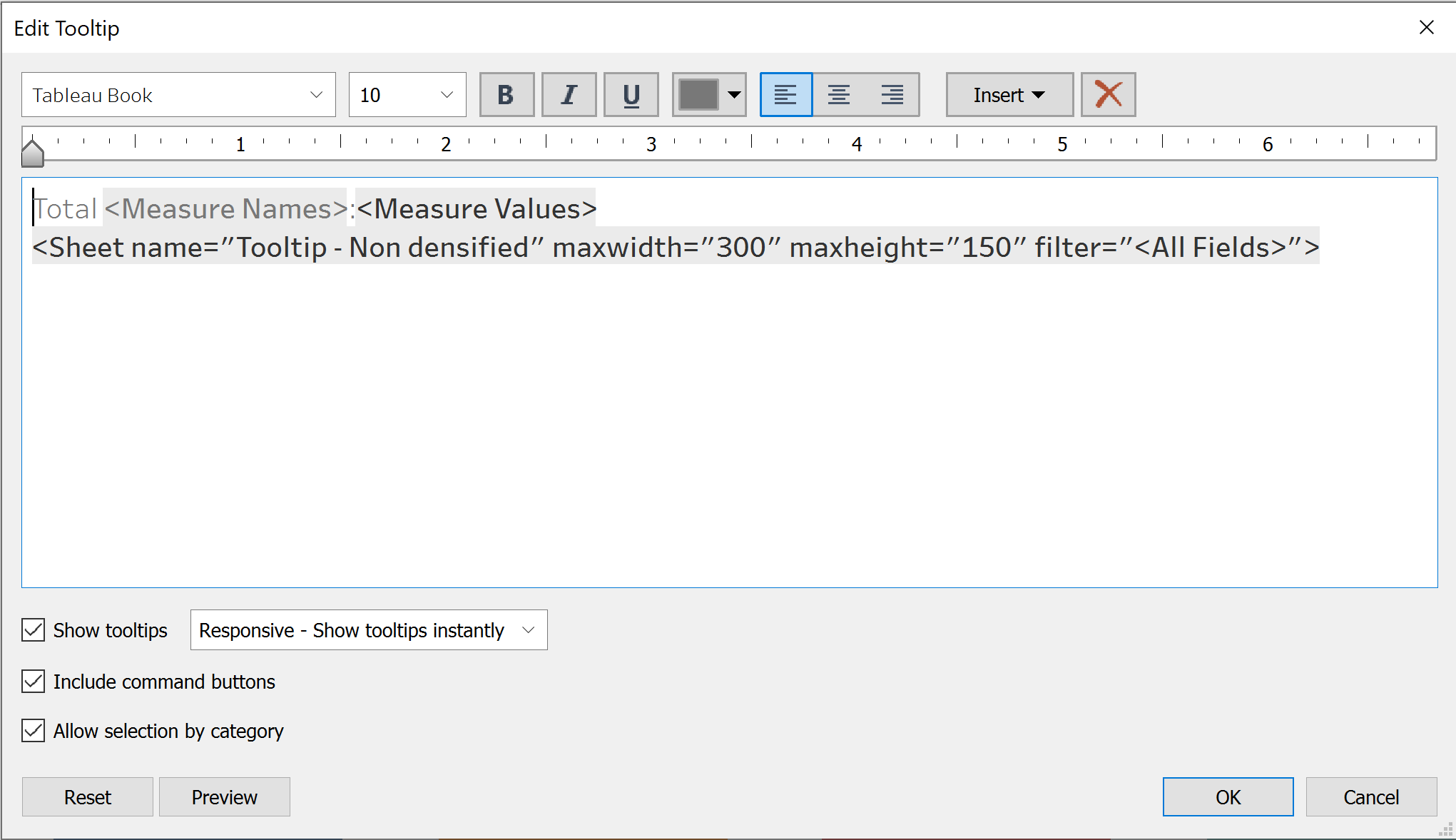Image resolution: width=1456 pixels, height=840 pixels.
Task: Toggle Allow selection by category
Action: click(x=34, y=731)
